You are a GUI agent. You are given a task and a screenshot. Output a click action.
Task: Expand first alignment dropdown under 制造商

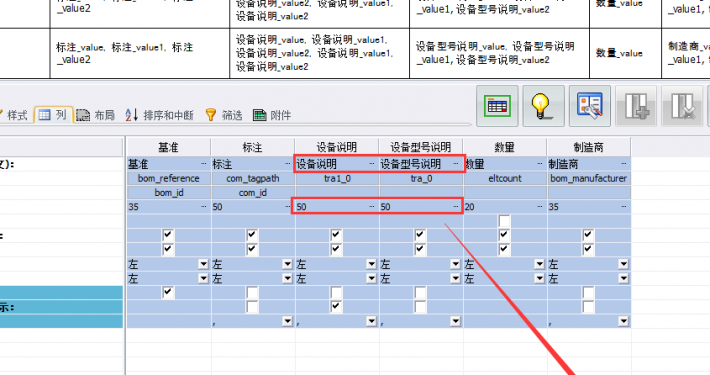pos(624,264)
